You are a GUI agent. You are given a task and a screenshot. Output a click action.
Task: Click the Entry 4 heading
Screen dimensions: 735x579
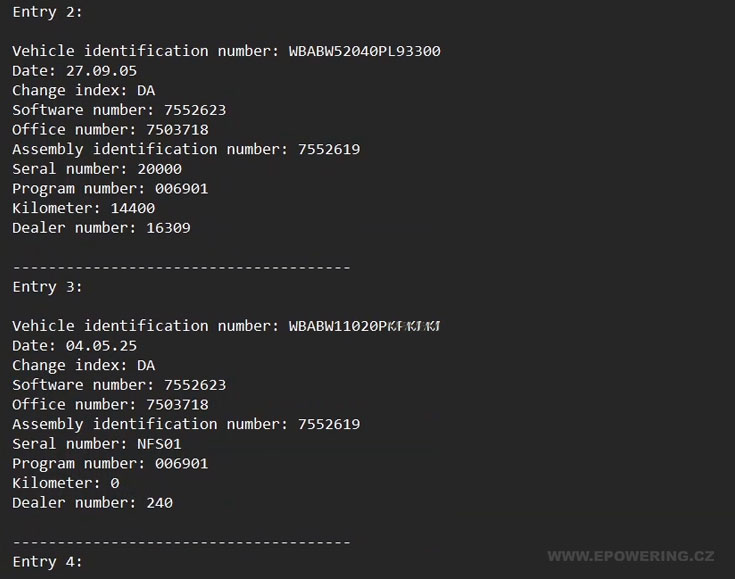(47, 562)
